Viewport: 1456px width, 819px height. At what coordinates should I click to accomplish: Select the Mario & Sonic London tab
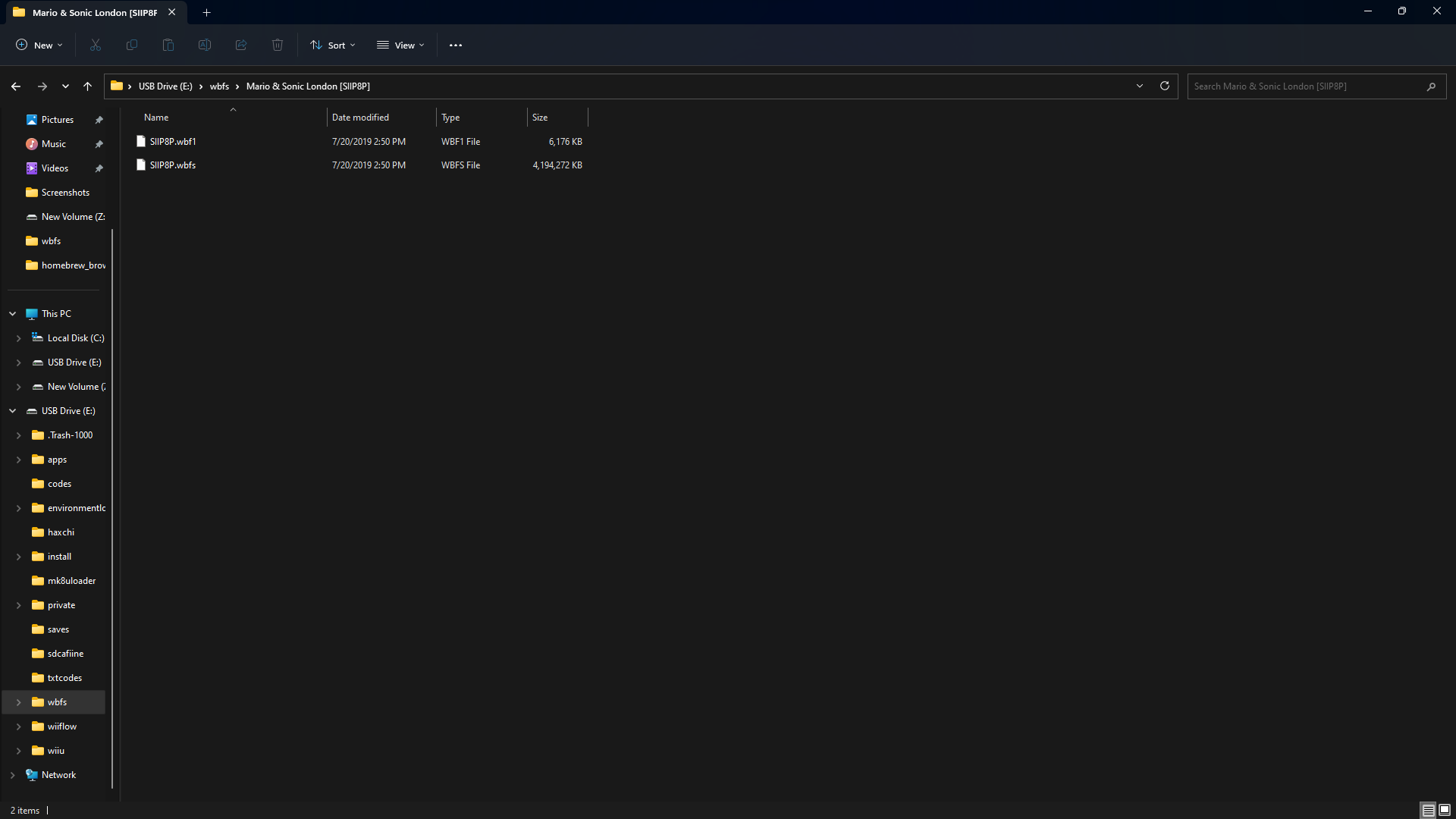tap(95, 12)
